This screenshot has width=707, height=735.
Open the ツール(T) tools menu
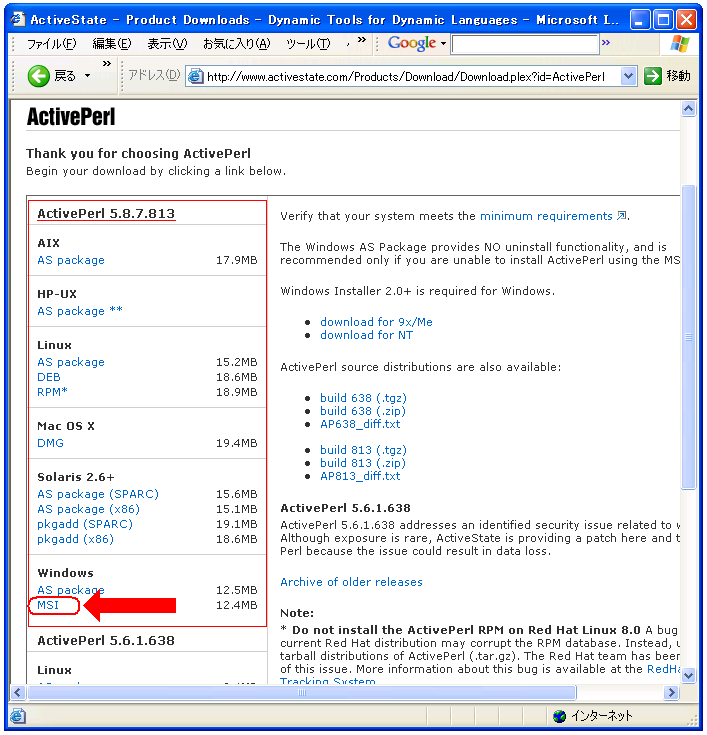[x=307, y=44]
